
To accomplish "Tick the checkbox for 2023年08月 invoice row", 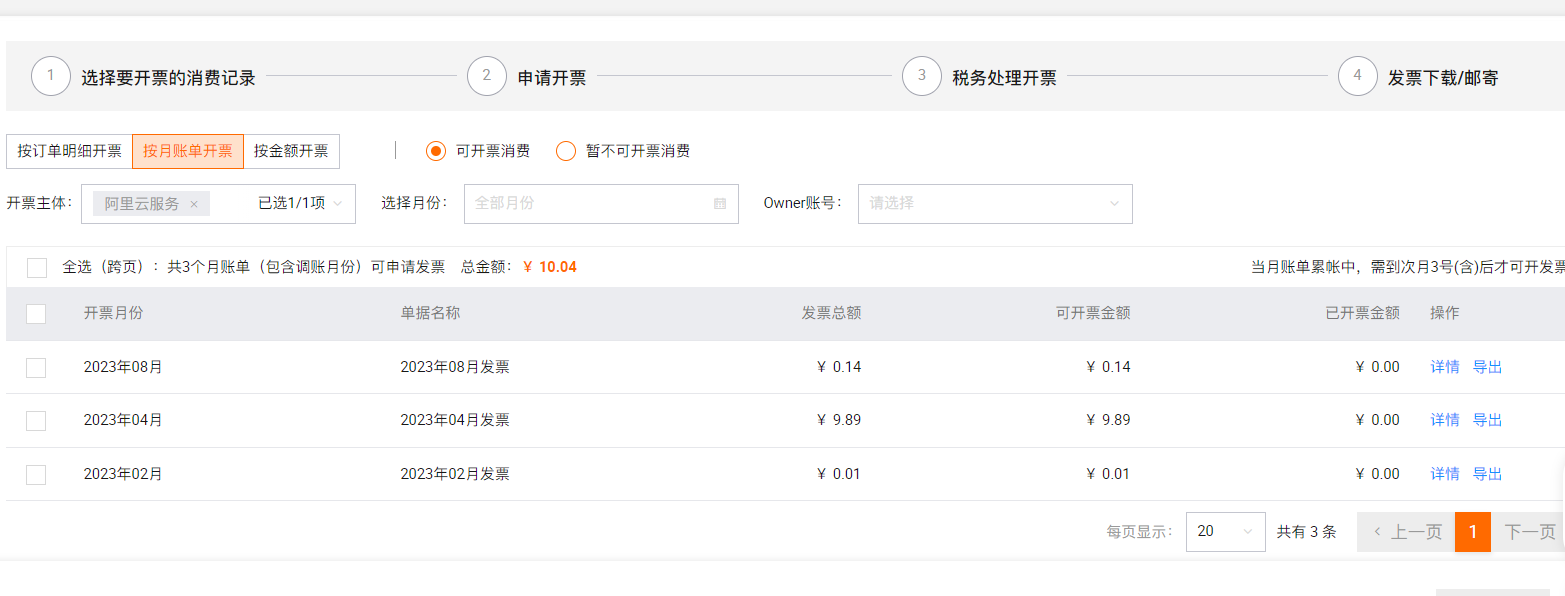I will coord(36,367).
